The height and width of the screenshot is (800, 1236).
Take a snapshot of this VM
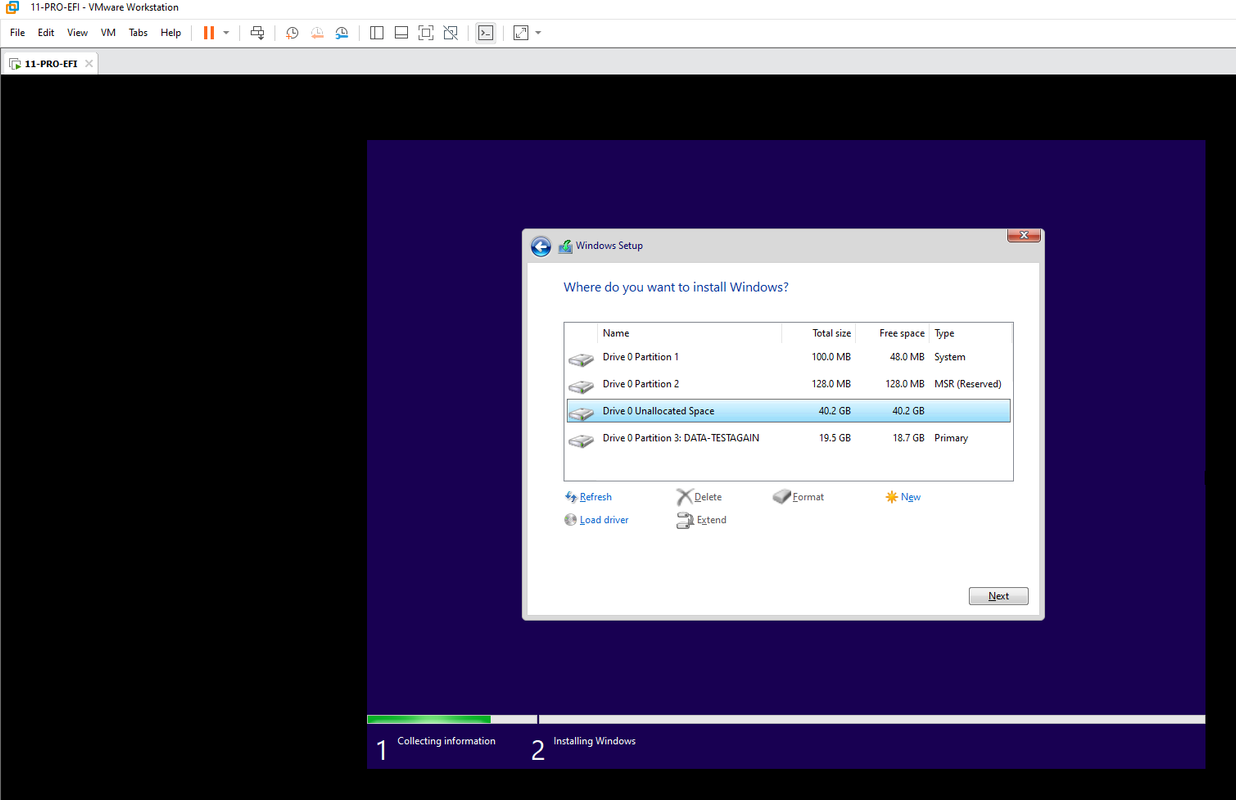point(292,33)
